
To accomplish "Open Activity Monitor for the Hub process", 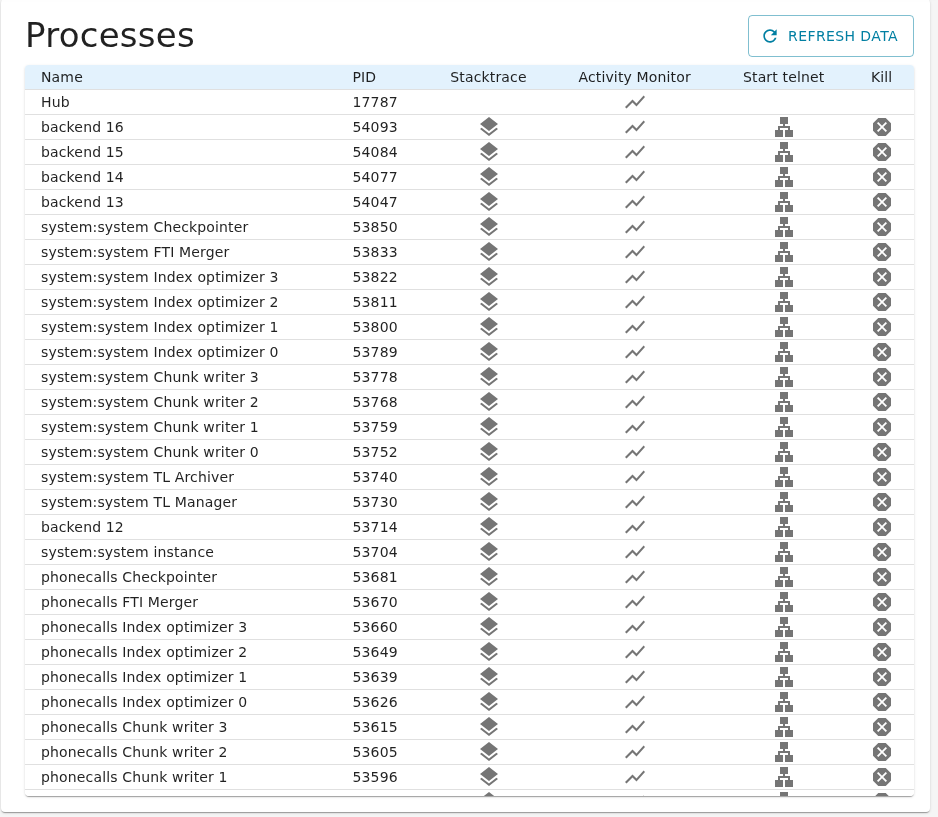I will pos(635,102).
